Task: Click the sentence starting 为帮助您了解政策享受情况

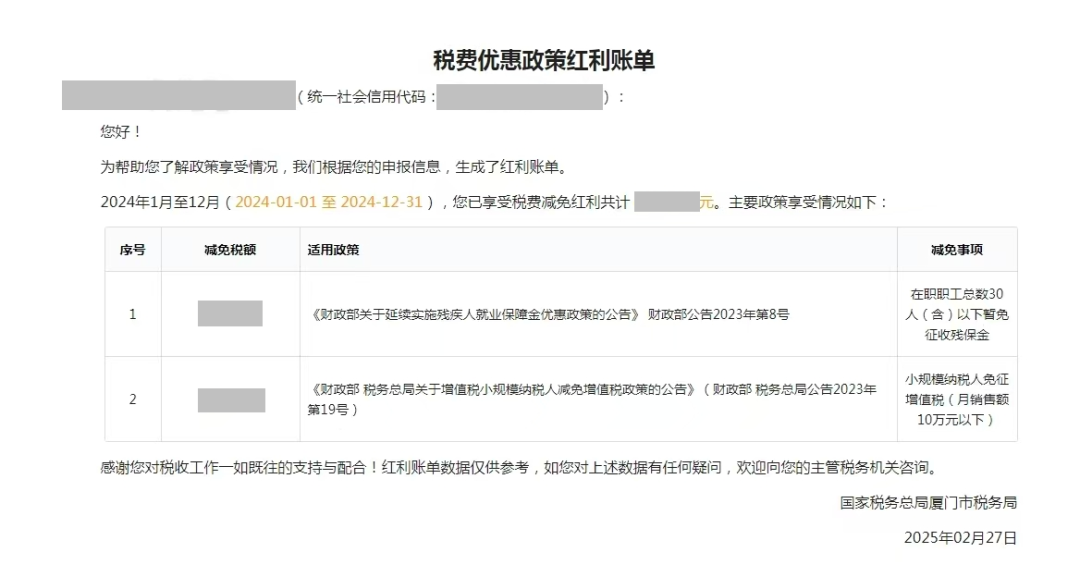Action: 334,167
